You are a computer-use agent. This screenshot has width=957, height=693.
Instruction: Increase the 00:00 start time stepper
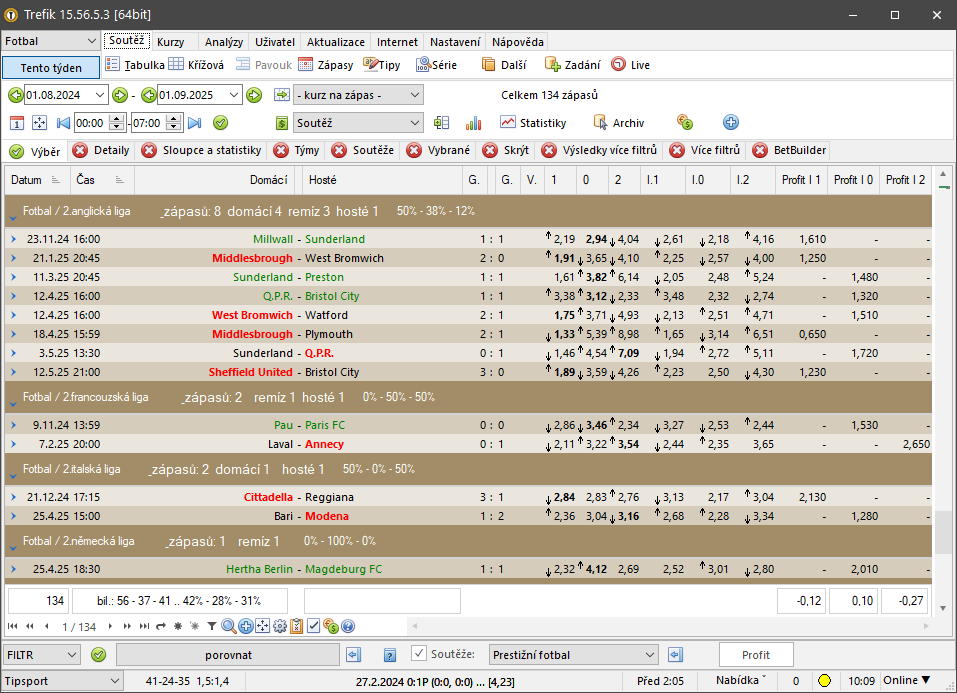pos(117,118)
